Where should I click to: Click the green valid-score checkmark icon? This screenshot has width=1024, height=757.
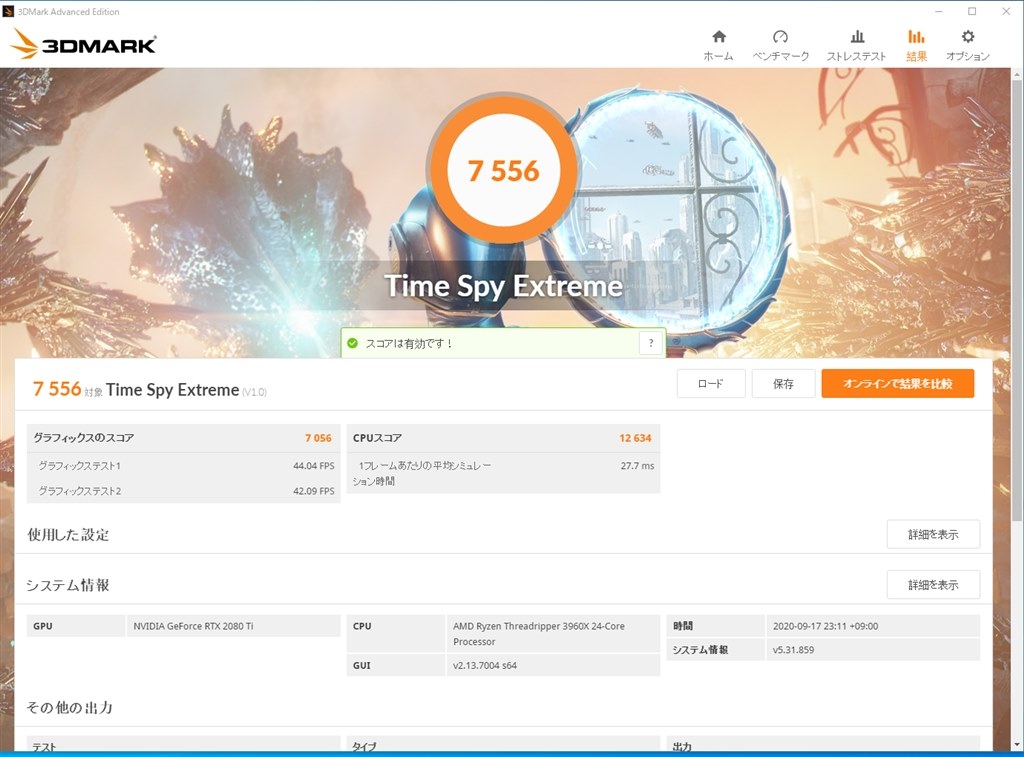pos(352,343)
